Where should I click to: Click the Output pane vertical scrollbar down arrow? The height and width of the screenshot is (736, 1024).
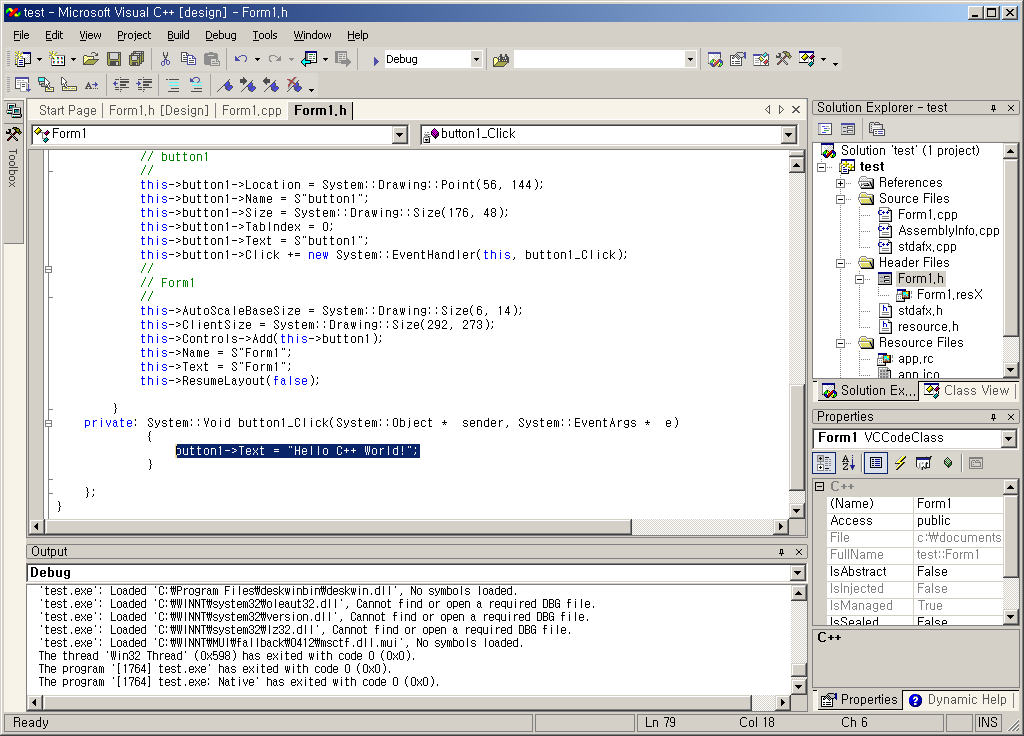pos(797,687)
